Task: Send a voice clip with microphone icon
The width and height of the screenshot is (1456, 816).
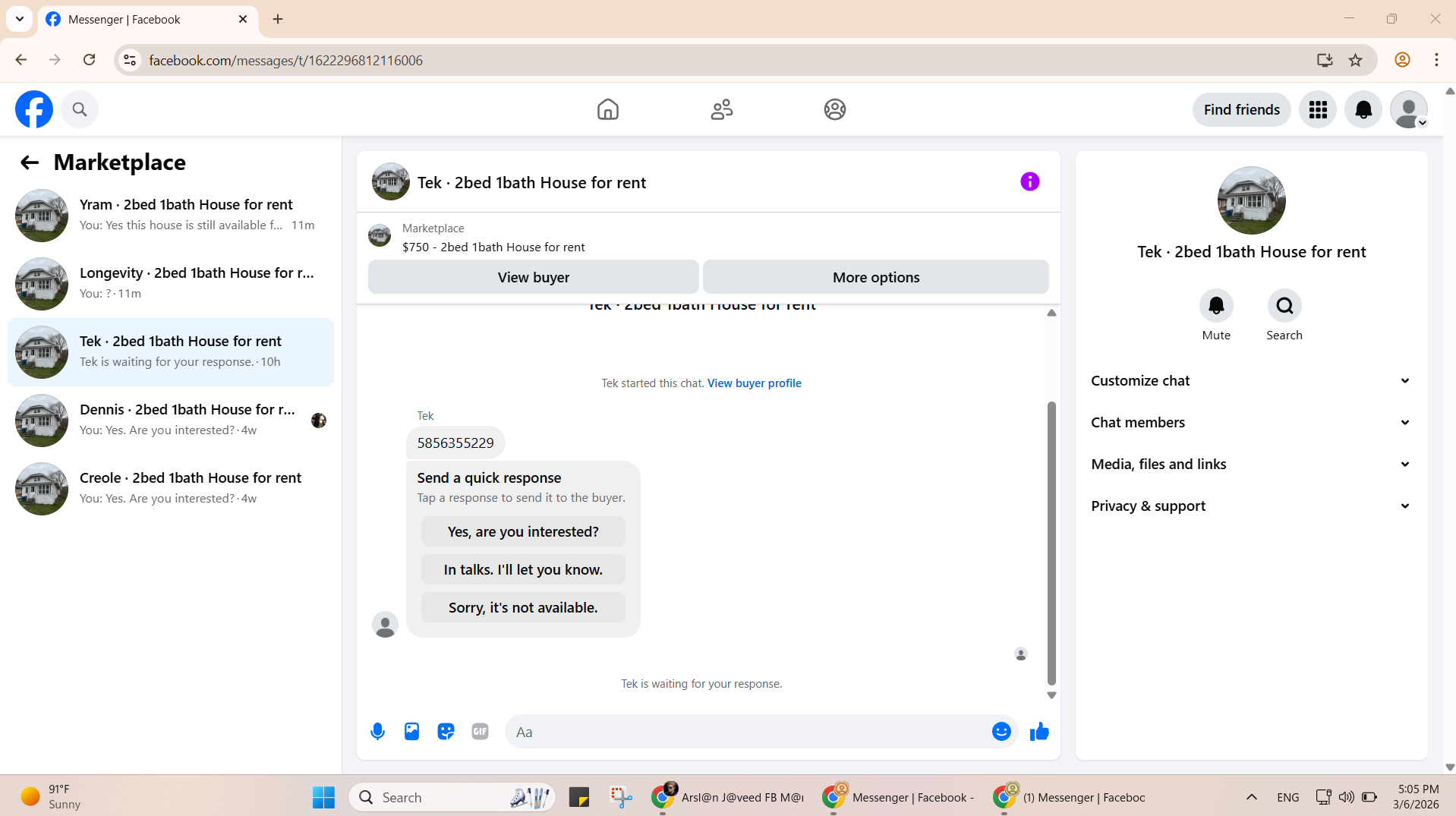Action: coord(377,732)
